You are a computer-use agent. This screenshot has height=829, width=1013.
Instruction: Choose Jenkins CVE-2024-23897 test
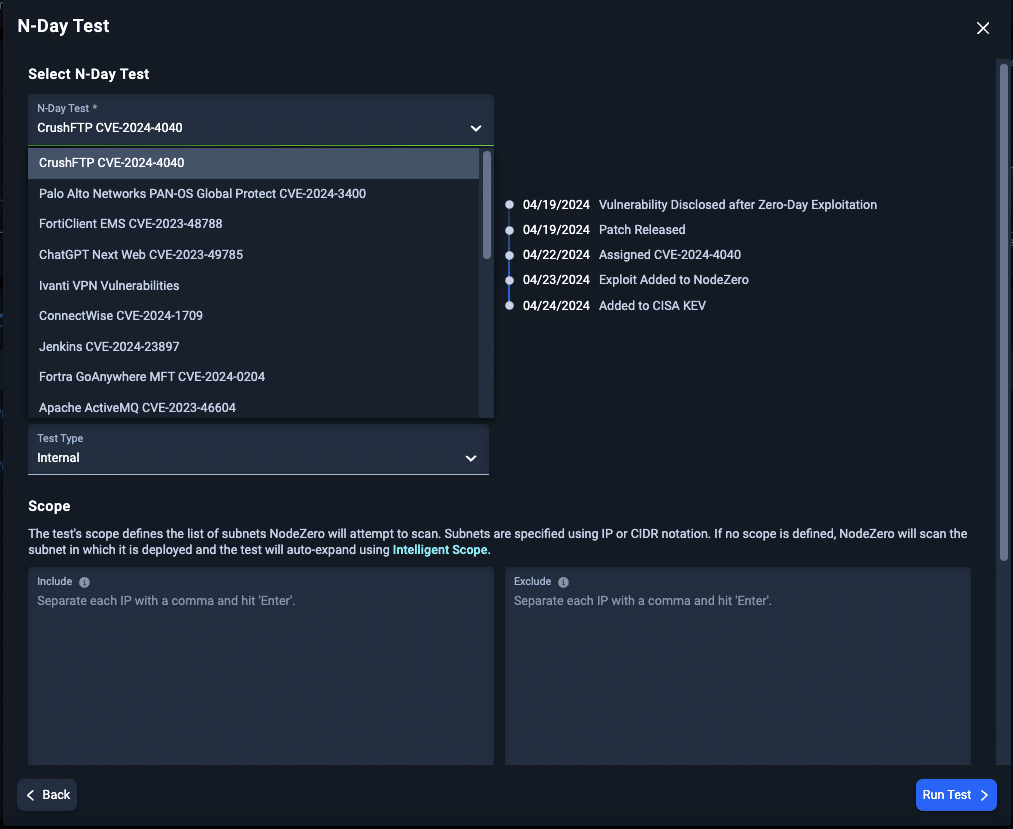254,347
